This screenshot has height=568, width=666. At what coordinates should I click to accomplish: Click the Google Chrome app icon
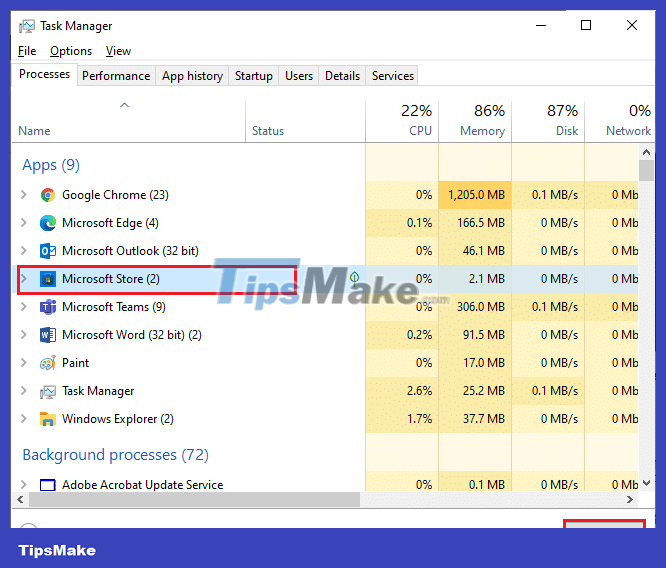coord(48,195)
